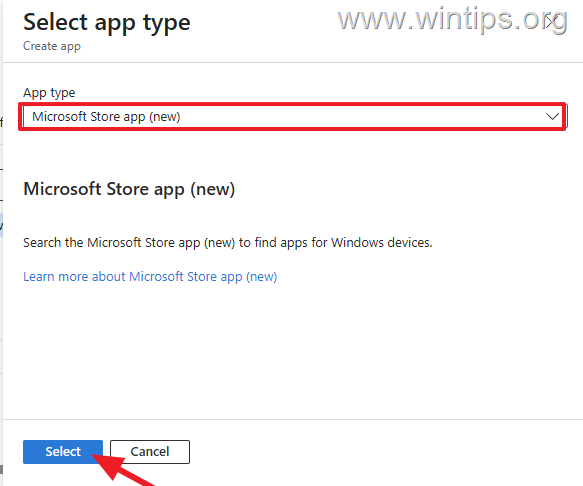Close the Select app type pane
The image size is (583, 486).
point(552,22)
